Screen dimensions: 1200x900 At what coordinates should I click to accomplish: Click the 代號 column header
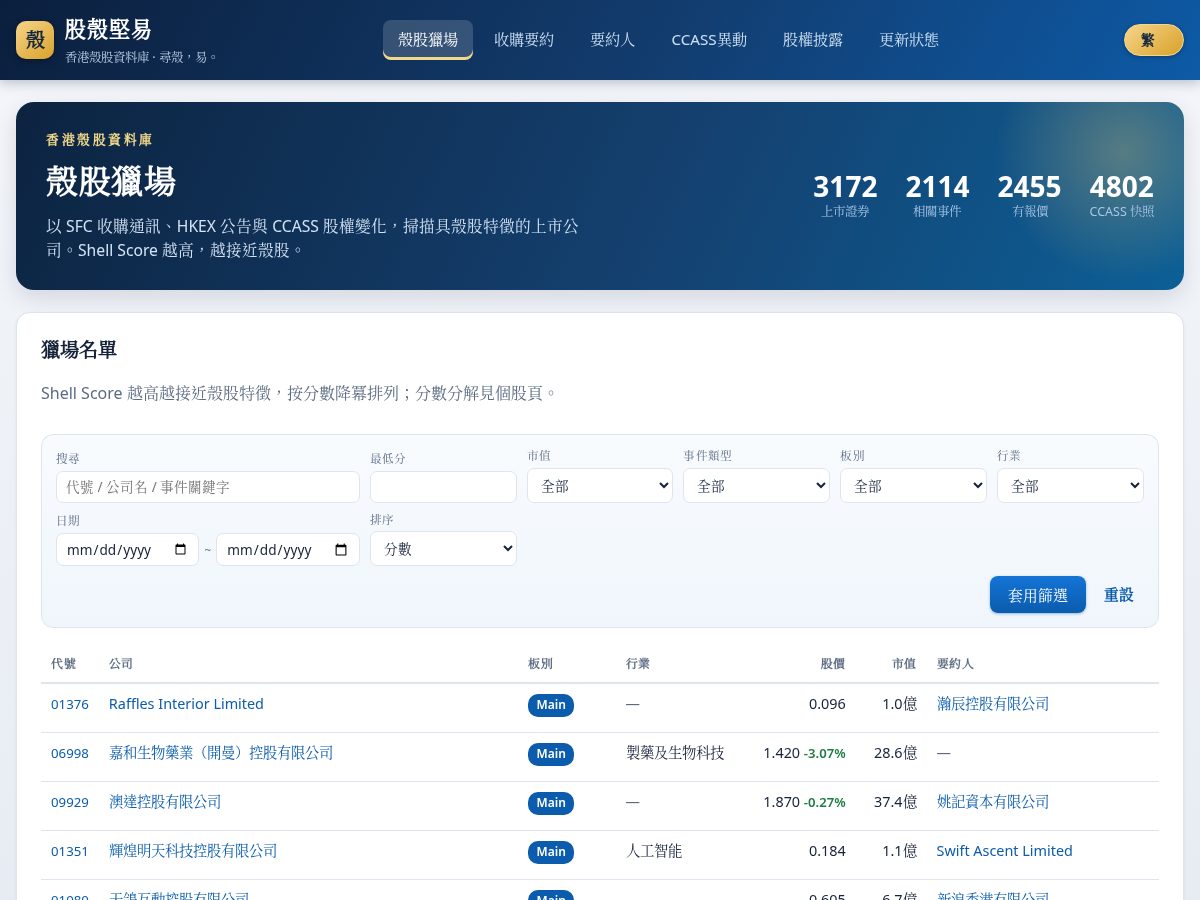63,664
